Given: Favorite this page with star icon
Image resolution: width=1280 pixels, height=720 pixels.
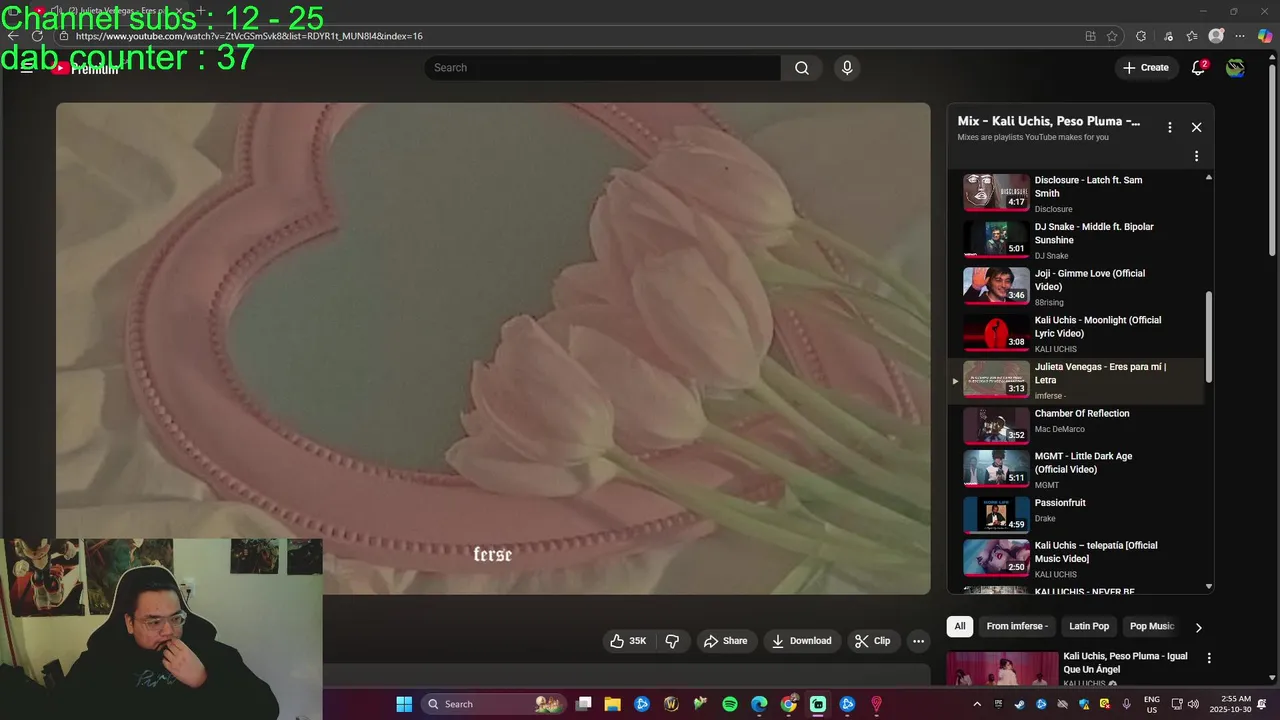Looking at the screenshot, I should 1112,36.
